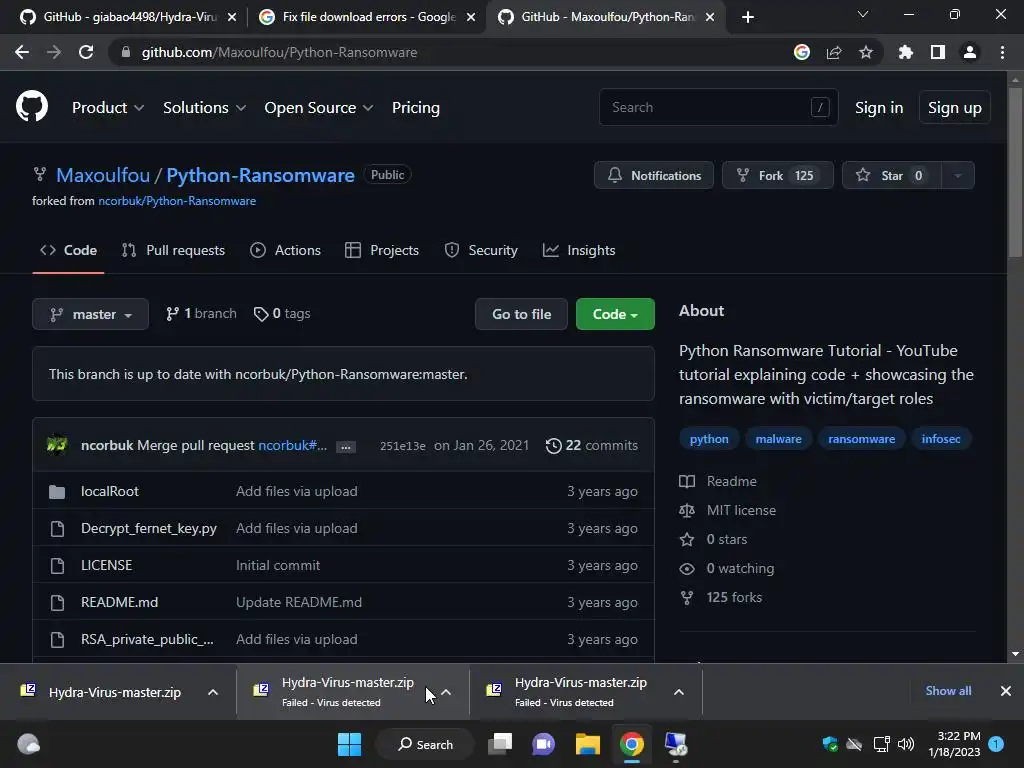Fork the repository with Fork button
This screenshot has height=768, width=1024.
point(777,175)
